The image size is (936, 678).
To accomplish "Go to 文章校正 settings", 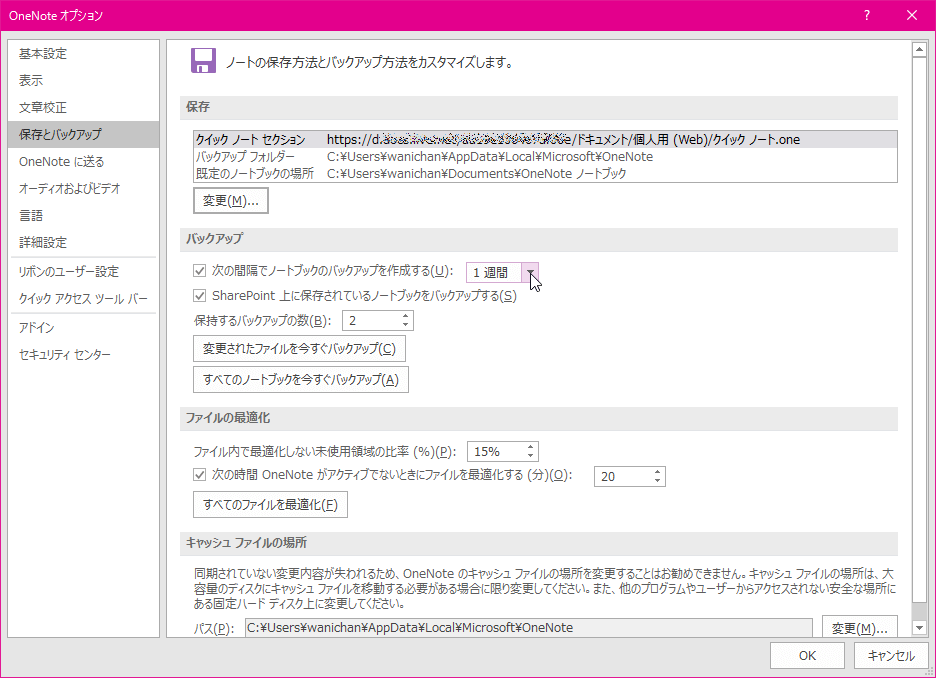I will 84,107.
